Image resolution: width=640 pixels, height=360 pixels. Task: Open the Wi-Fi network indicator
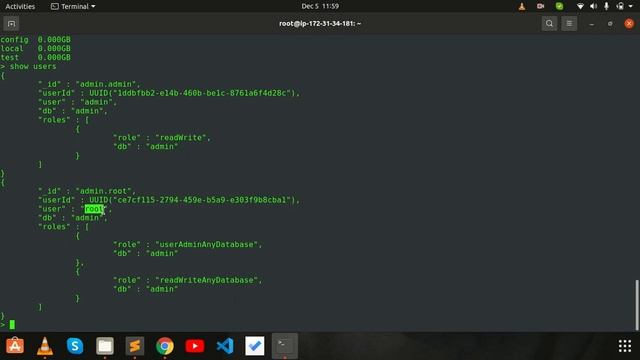click(580, 6)
